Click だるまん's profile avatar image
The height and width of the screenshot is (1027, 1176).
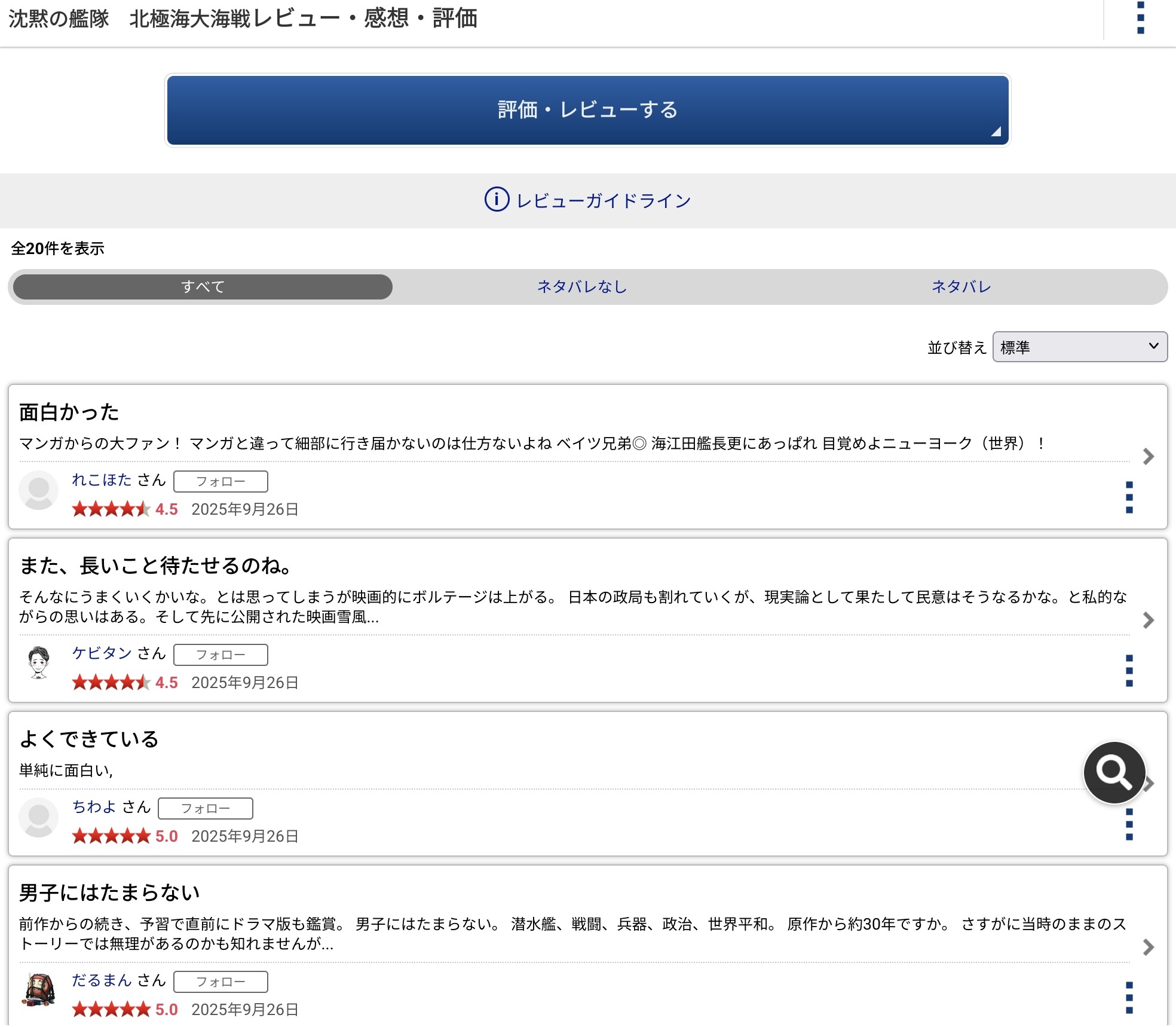[39, 990]
